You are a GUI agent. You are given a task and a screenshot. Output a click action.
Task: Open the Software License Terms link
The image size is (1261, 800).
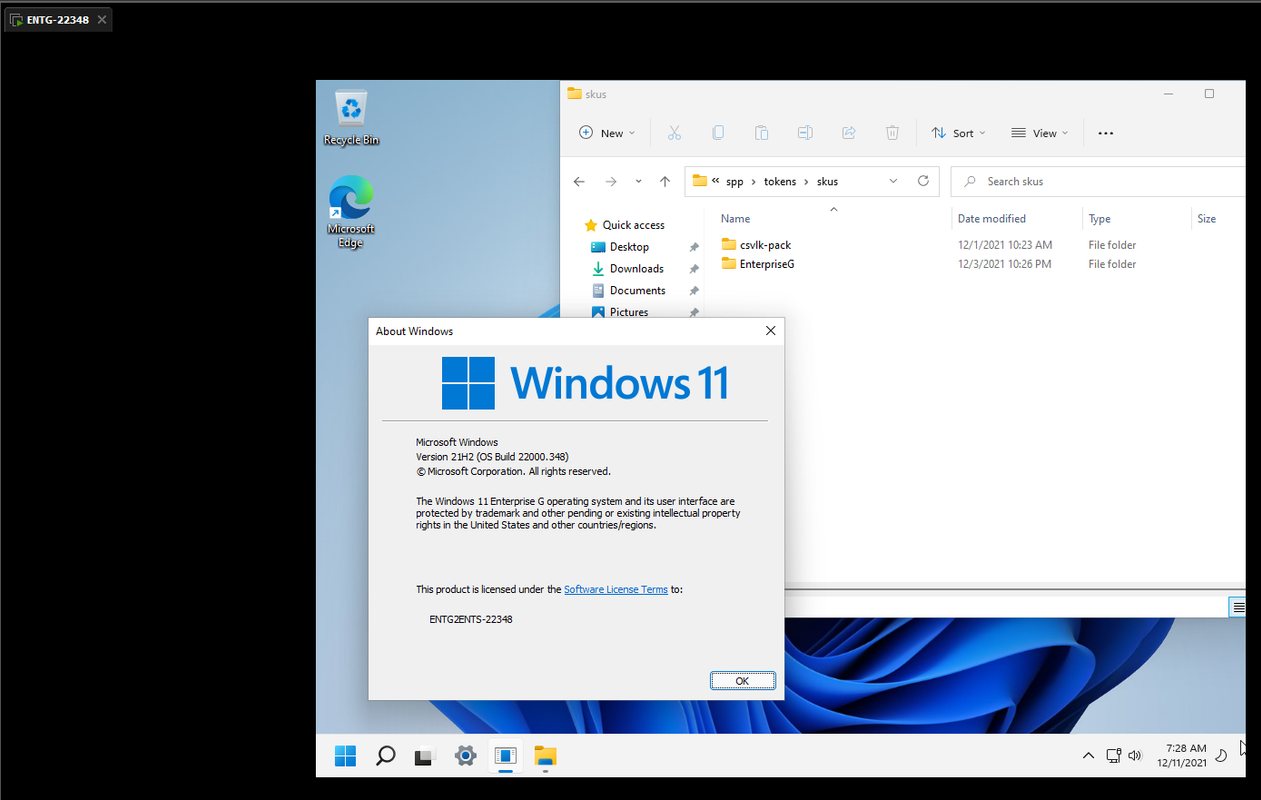(x=616, y=590)
